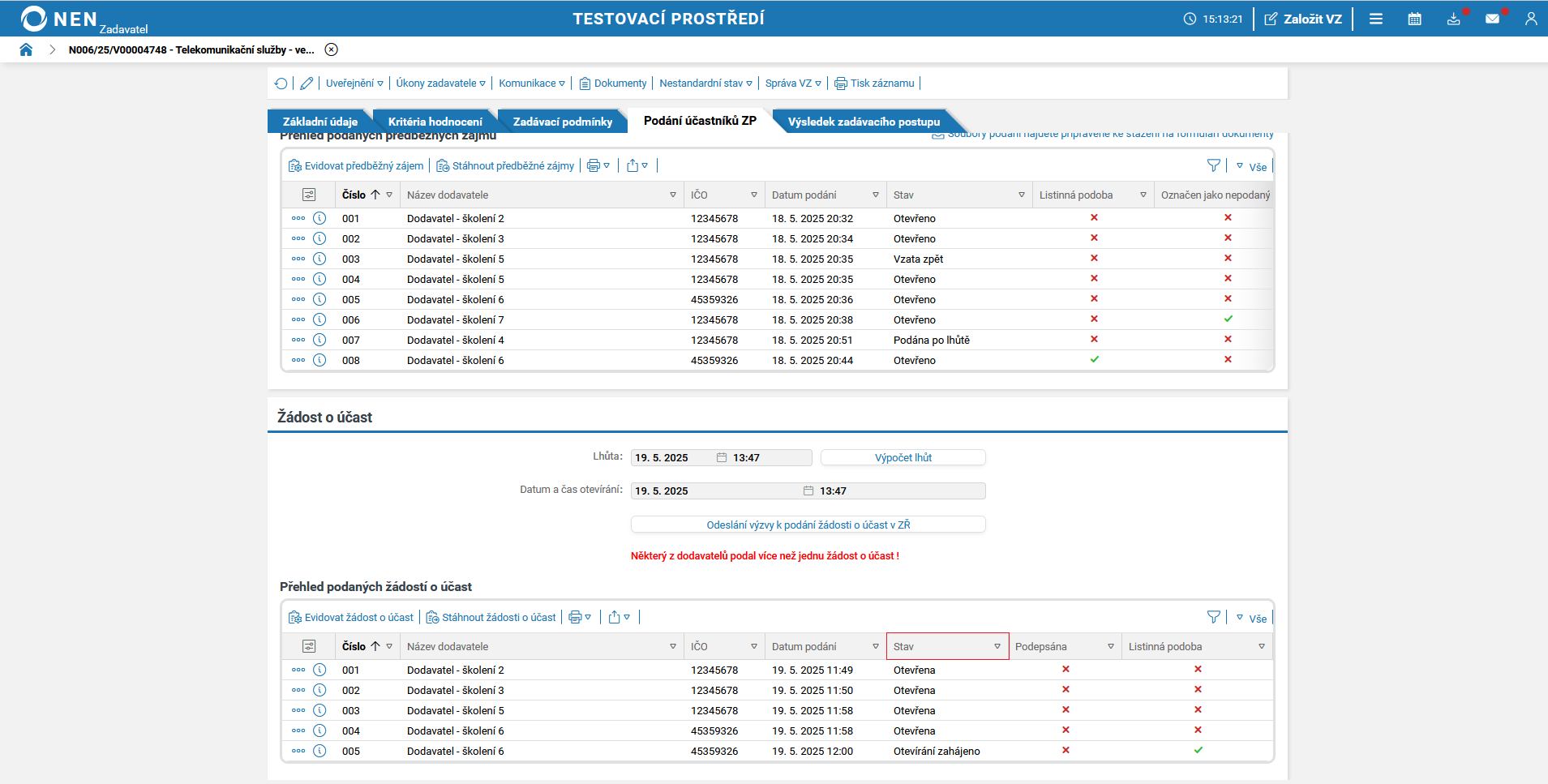Open row actions dots for lower row 002

pyautogui.click(x=298, y=691)
